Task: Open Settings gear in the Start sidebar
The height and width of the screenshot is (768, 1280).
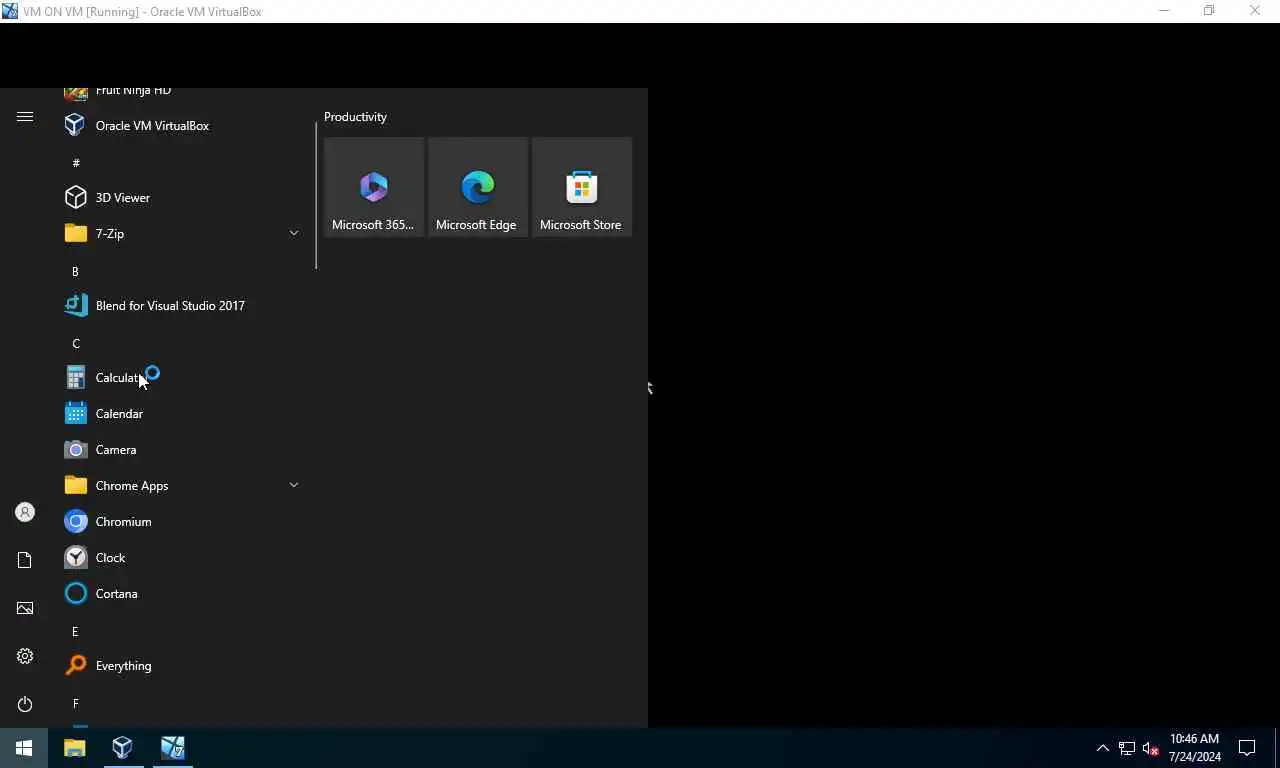Action: coord(25,656)
